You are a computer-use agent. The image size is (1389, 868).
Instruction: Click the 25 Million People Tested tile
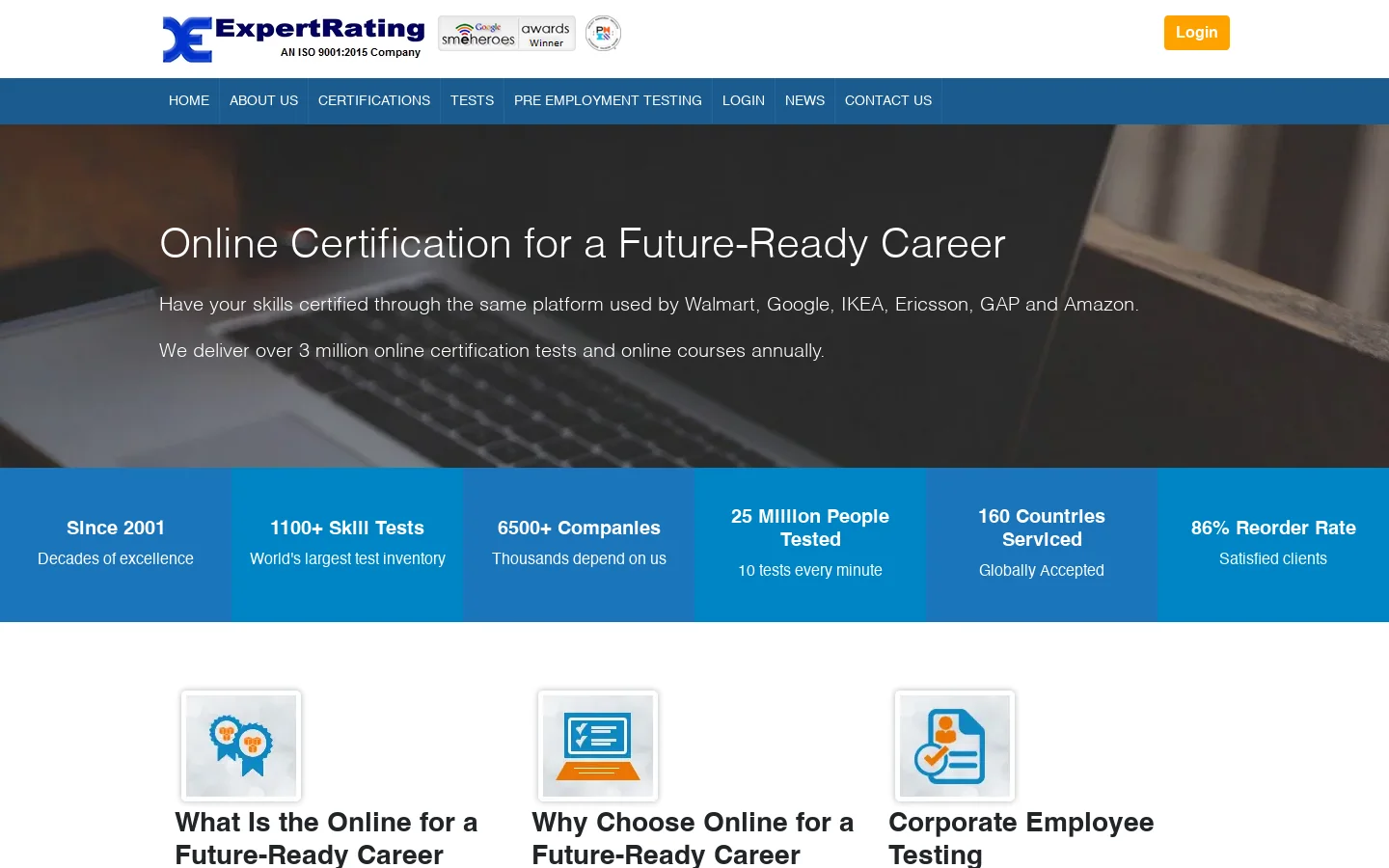[810, 545]
